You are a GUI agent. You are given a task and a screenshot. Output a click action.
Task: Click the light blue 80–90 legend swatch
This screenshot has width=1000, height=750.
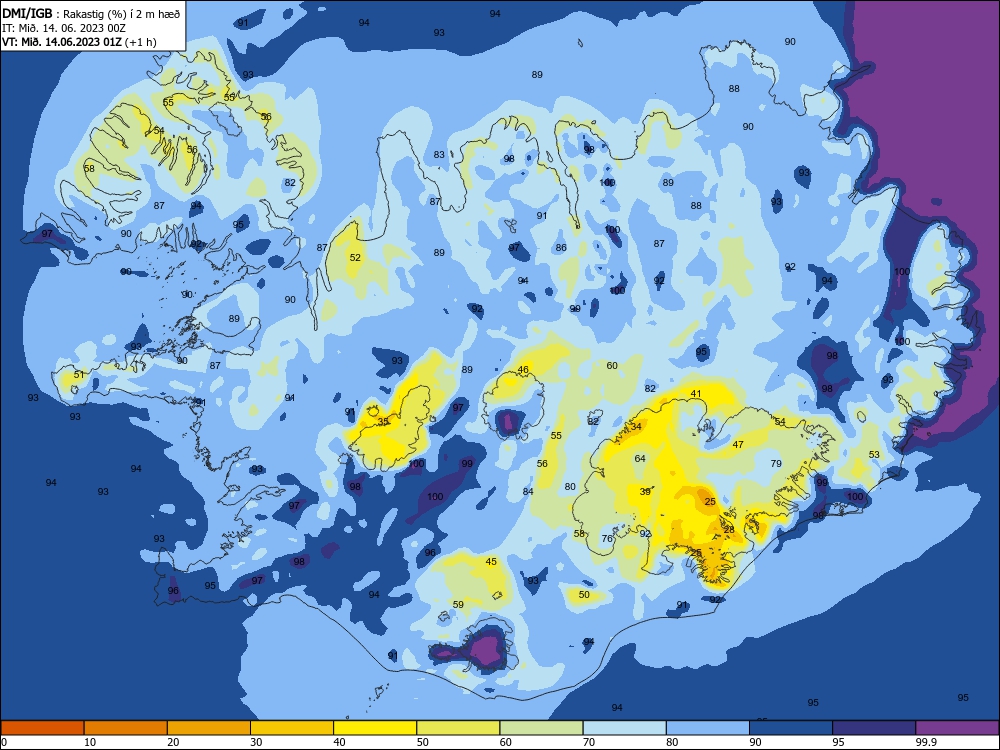[x=708, y=728]
